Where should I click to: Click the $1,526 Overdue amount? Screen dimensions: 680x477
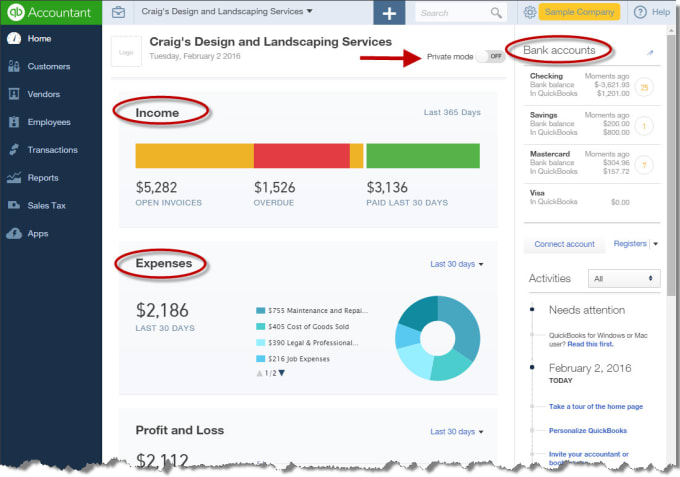tap(275, 187)
